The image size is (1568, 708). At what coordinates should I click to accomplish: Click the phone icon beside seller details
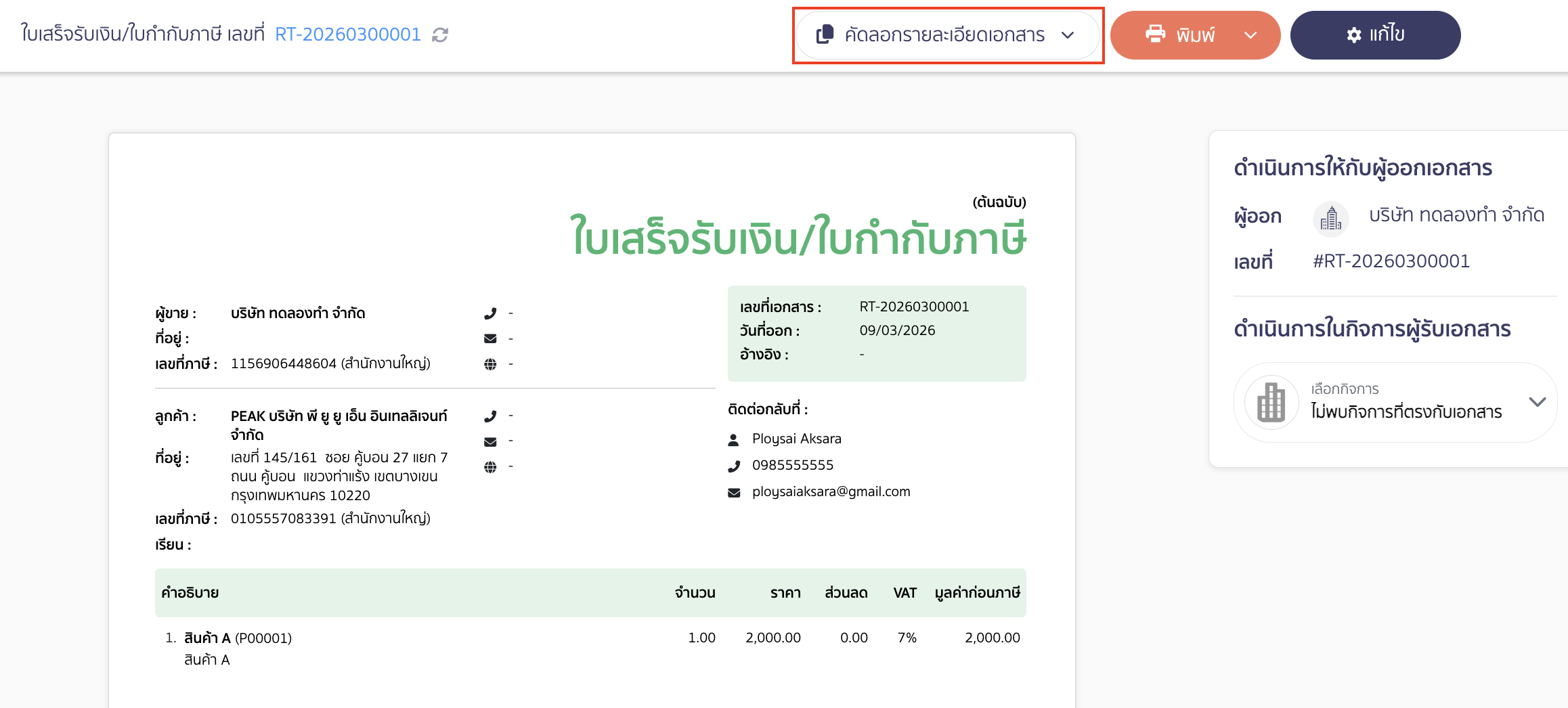(x=490, y=313)
